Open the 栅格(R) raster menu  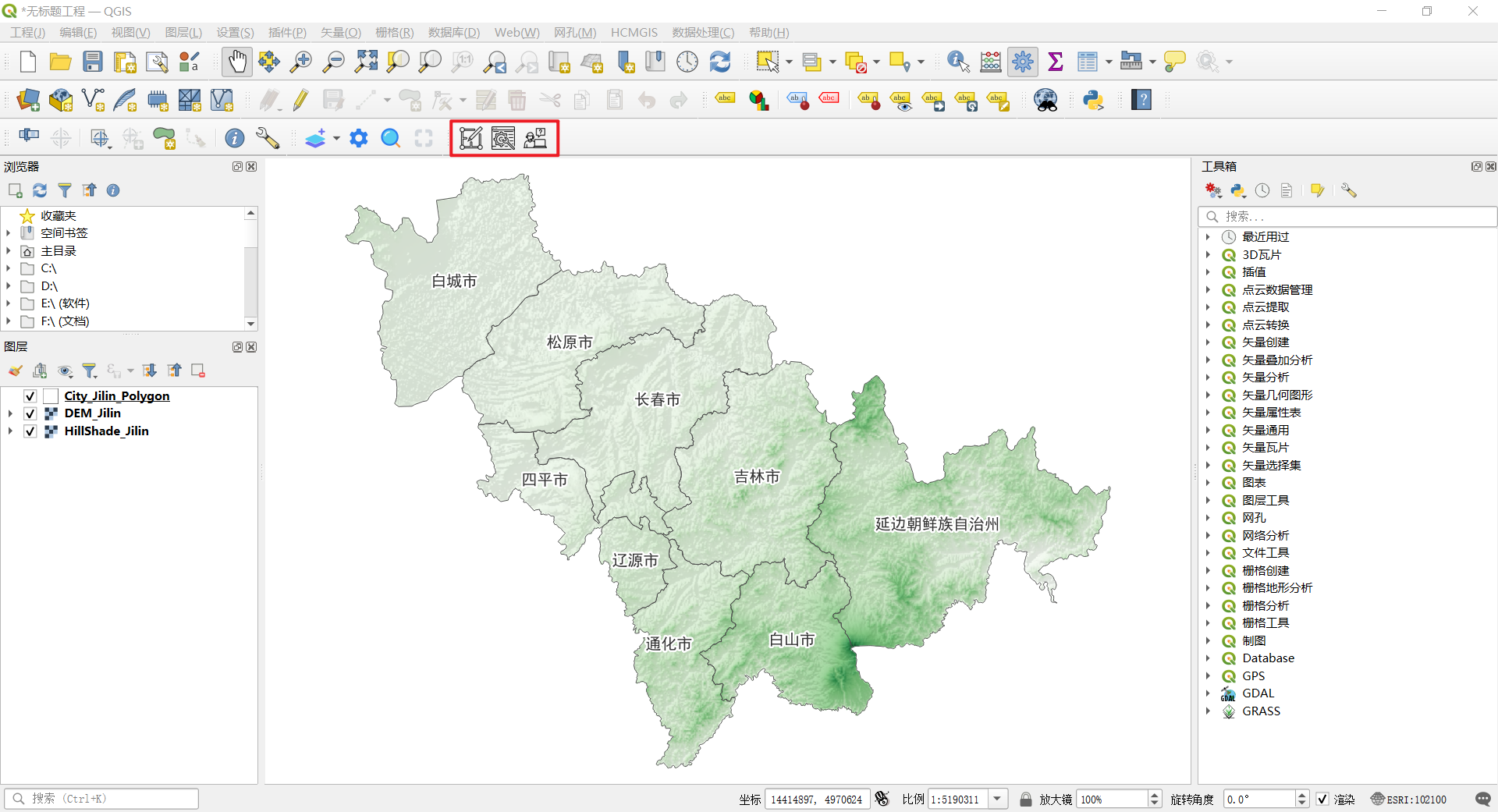pyautogui.click(x=394, y=33)
